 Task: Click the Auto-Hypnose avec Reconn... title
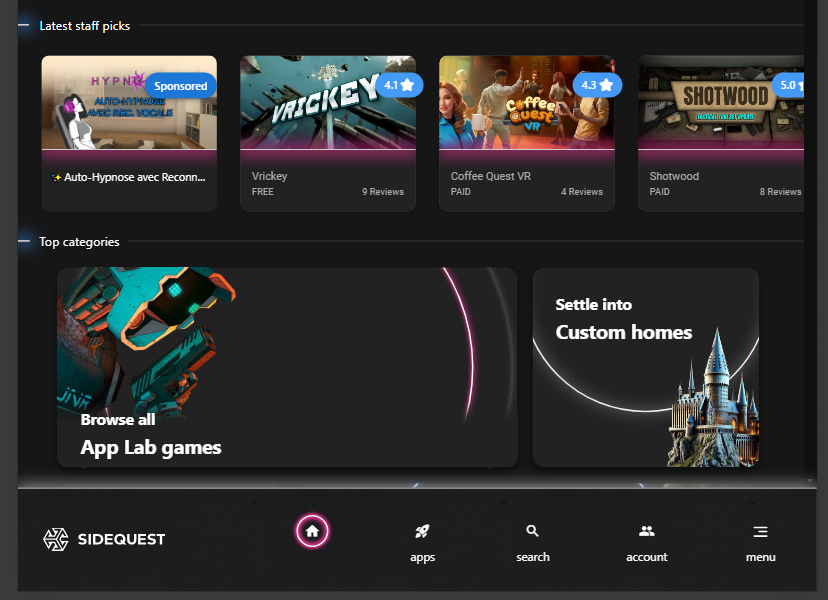pos(129,177)
